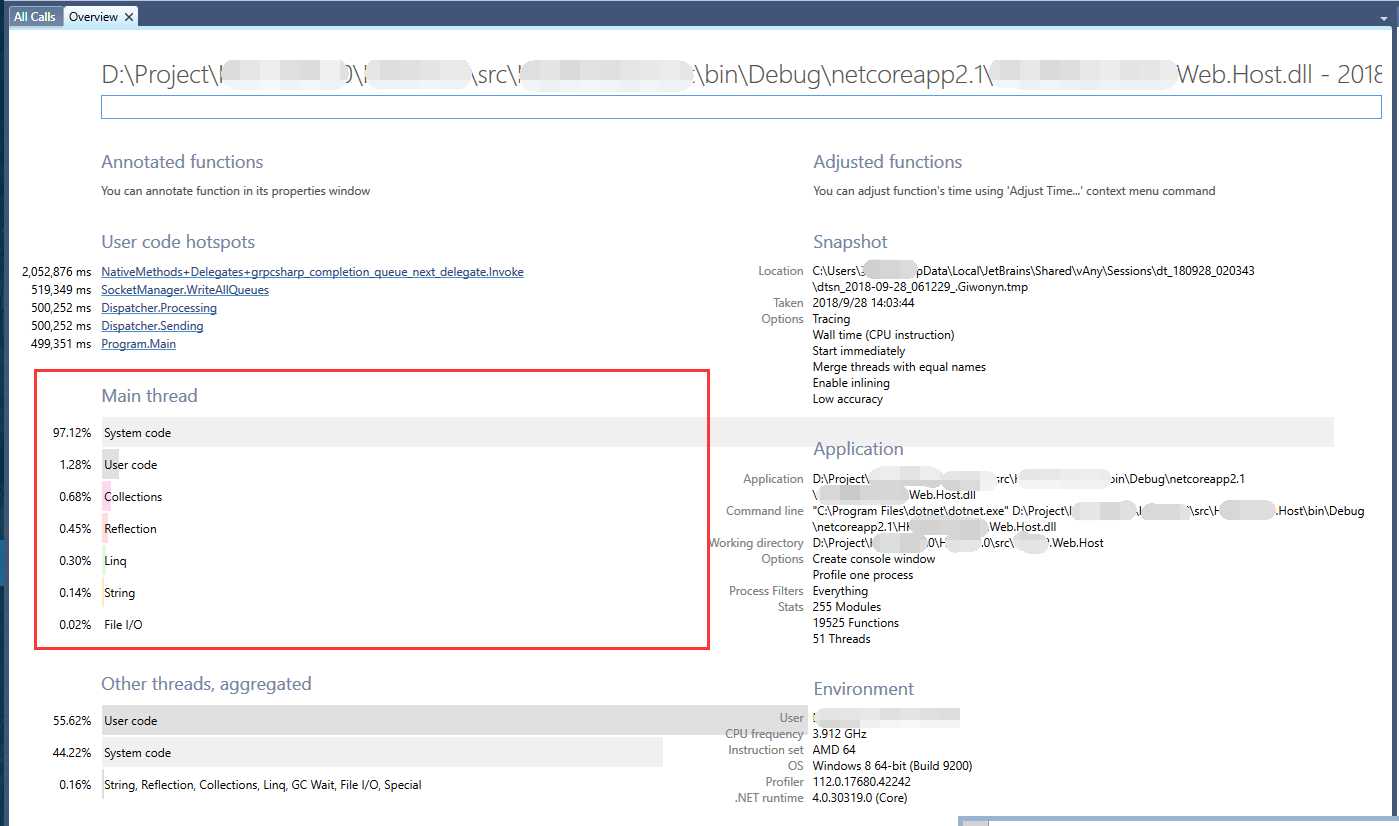1399x826 pixels.
Task: Click the Snapshot heading
Action: tap(850, 242)
